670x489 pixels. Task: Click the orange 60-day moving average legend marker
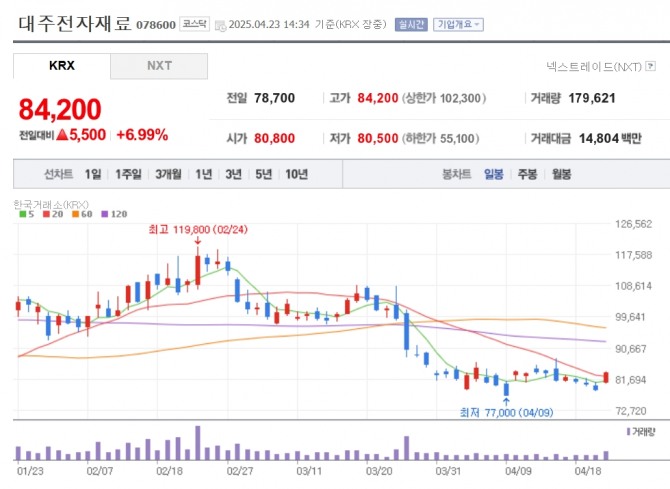tap(76, 214)
